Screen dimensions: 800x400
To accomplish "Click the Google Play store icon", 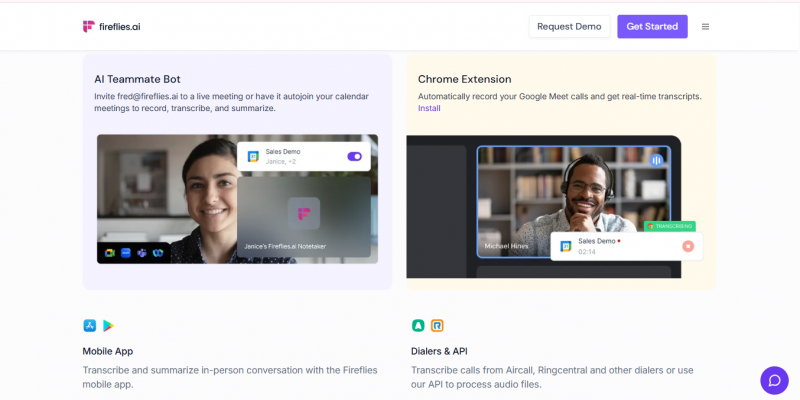I will 108,326.
